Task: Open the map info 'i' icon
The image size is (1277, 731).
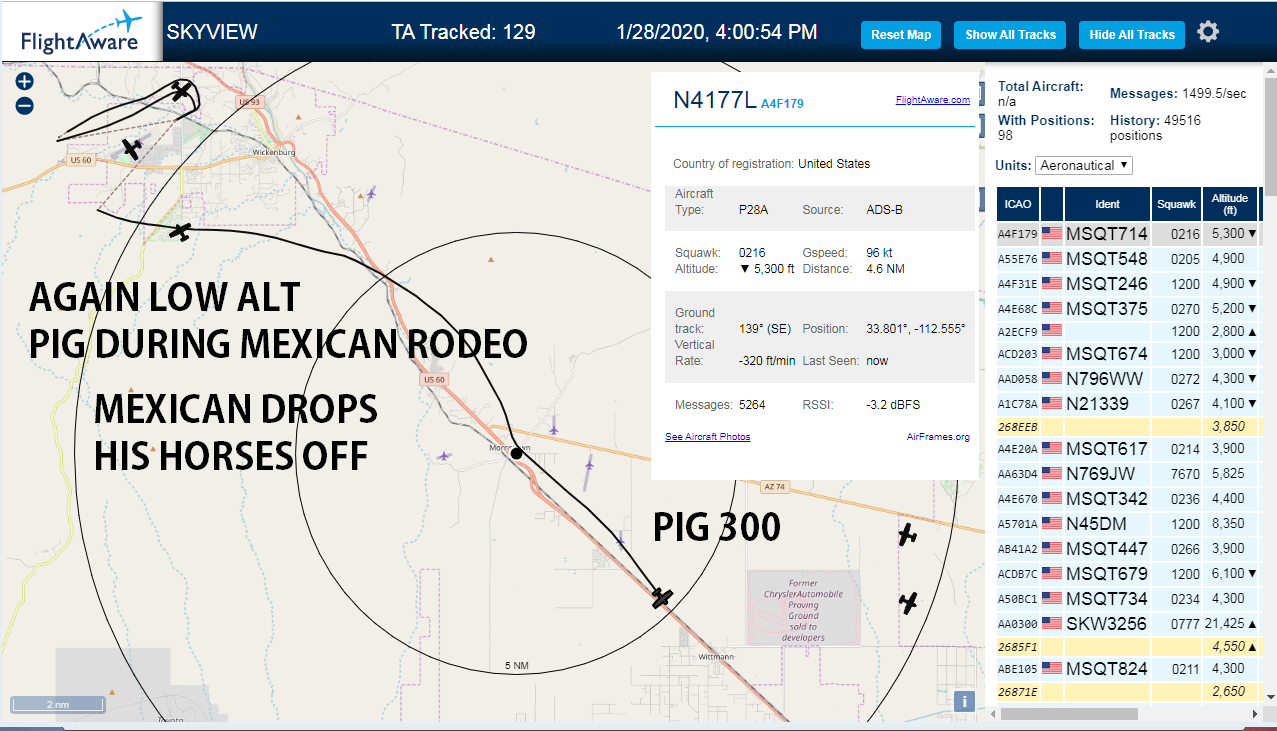Action: (x=965, y=701)
